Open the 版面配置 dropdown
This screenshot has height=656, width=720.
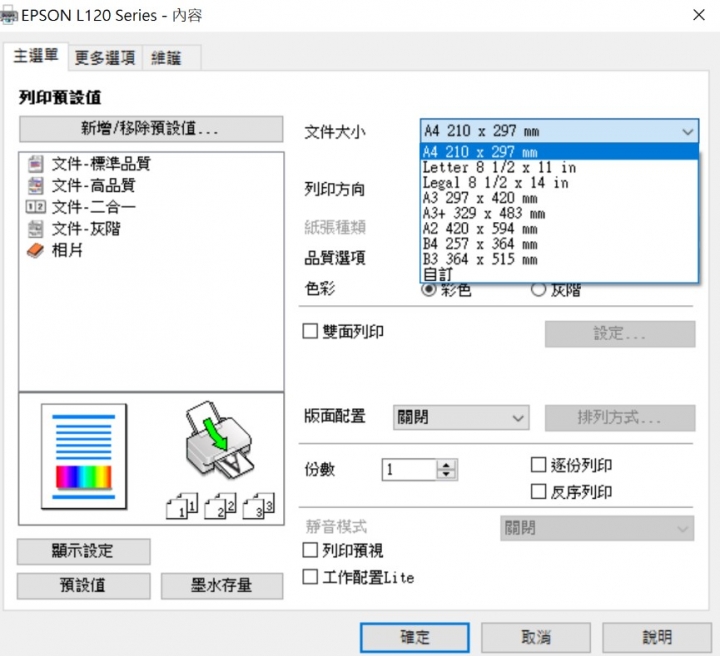pos(461,418)
